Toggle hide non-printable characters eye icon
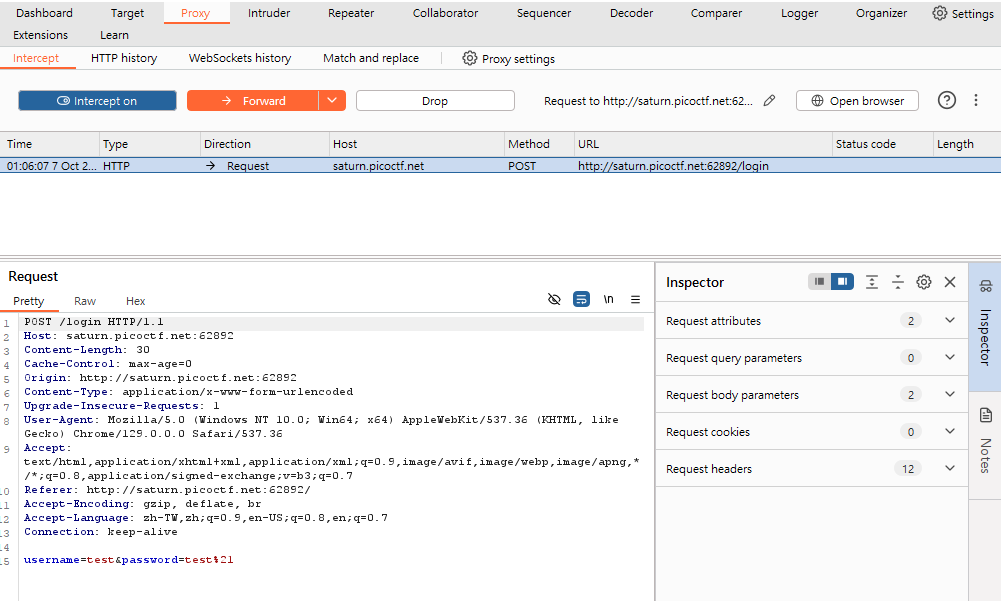This screenshot has width=1001, height=601. (554, 299)
